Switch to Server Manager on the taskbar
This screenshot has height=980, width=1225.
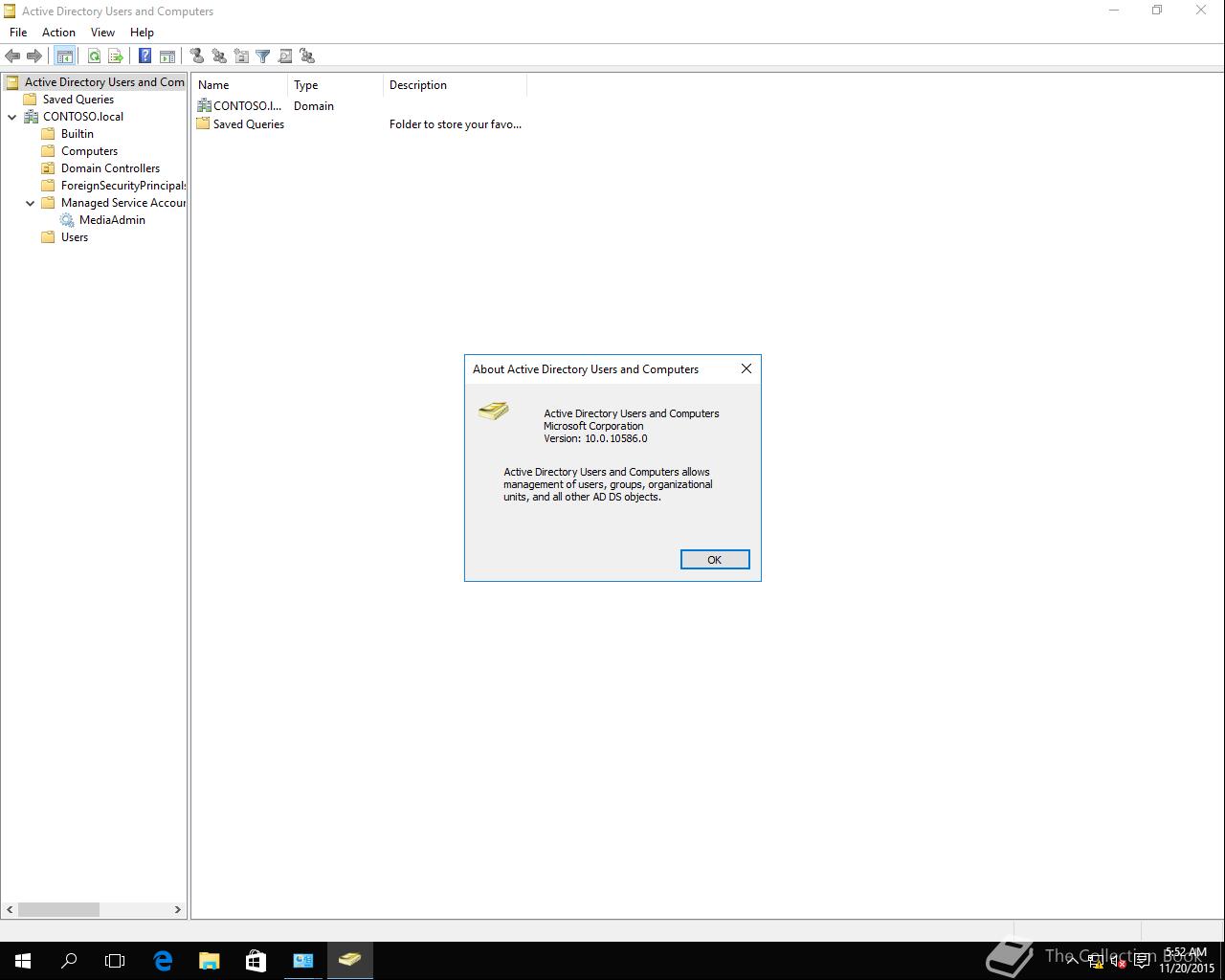[x=302, y=960]
